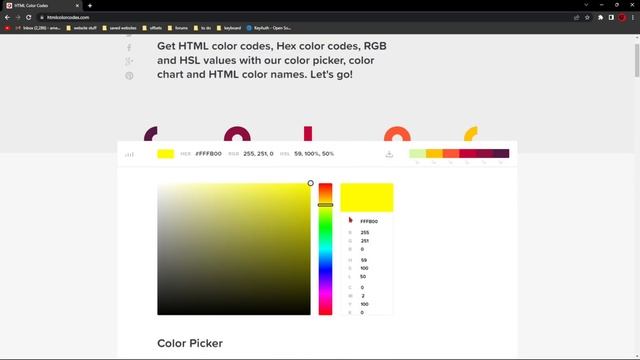Select the HTML Color Codes browser tab

click(42, 6)
